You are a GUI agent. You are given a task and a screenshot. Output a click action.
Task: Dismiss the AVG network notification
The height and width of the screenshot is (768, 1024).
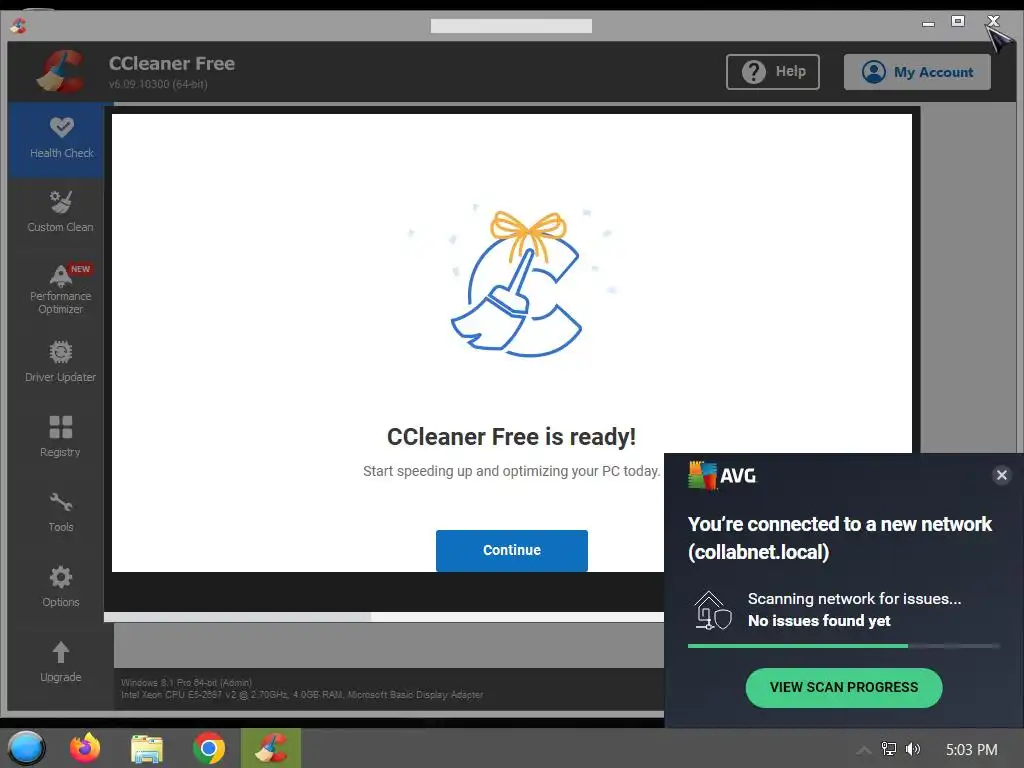(1002, 475)
